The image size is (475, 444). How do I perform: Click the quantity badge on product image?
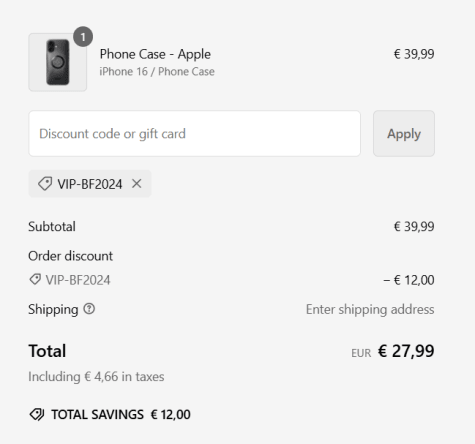[x=83, y=37]
